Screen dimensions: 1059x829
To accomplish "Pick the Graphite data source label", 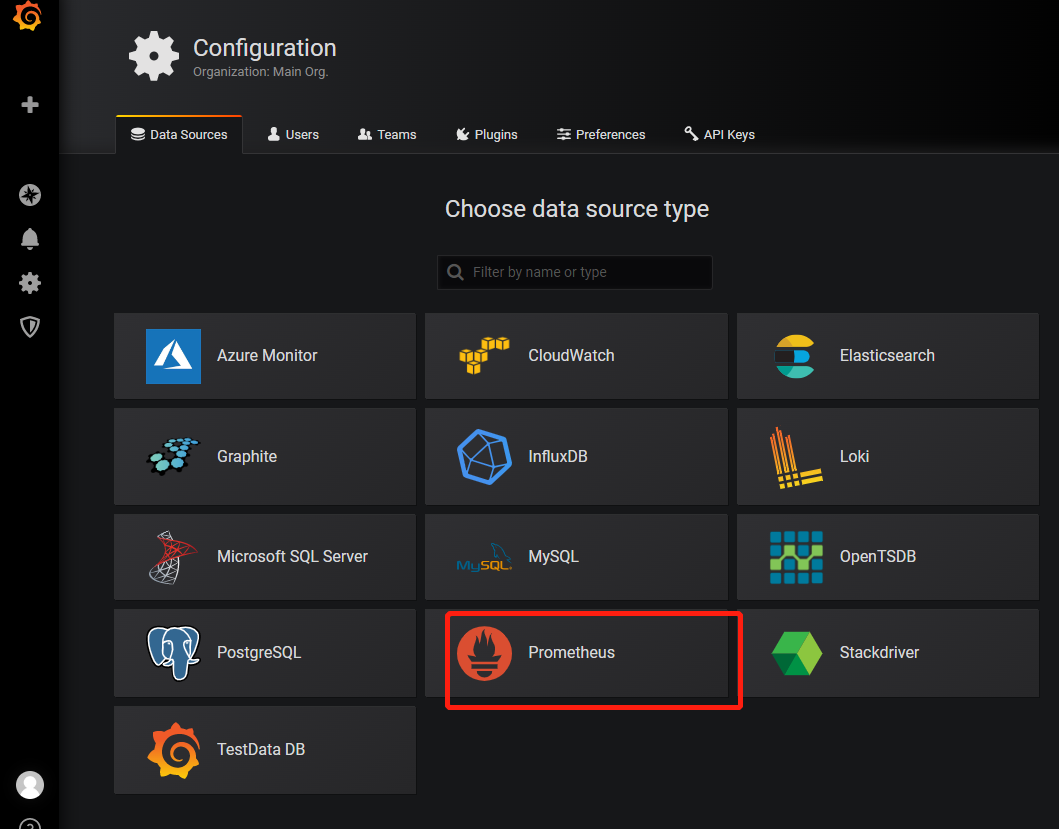I will click(x=247, y=457).
